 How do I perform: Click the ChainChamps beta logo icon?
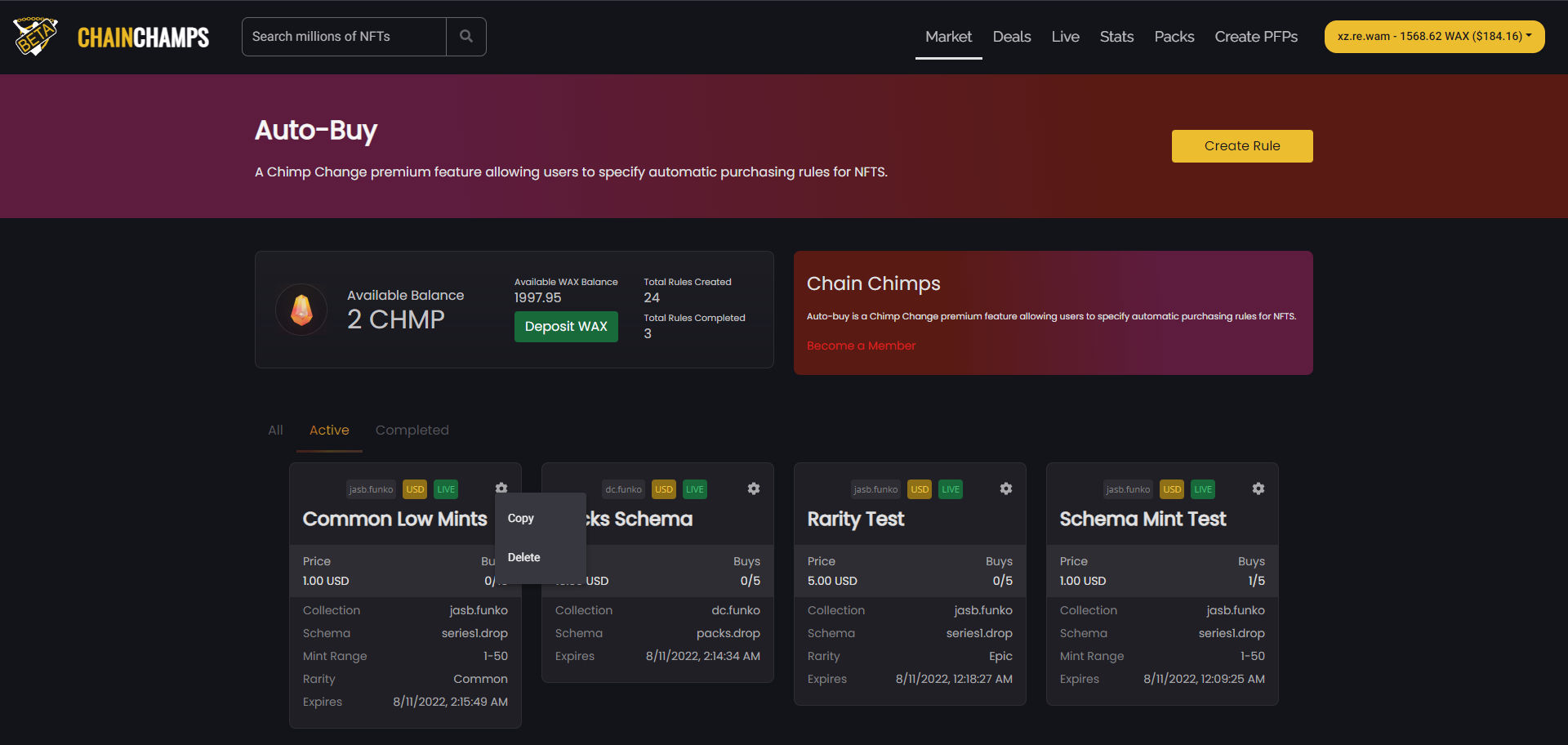[x=35, y=37]
